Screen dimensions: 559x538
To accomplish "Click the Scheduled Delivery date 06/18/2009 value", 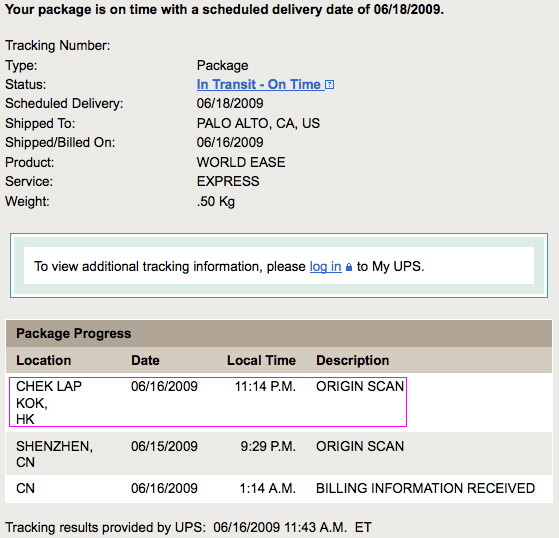I will point(230,103).
